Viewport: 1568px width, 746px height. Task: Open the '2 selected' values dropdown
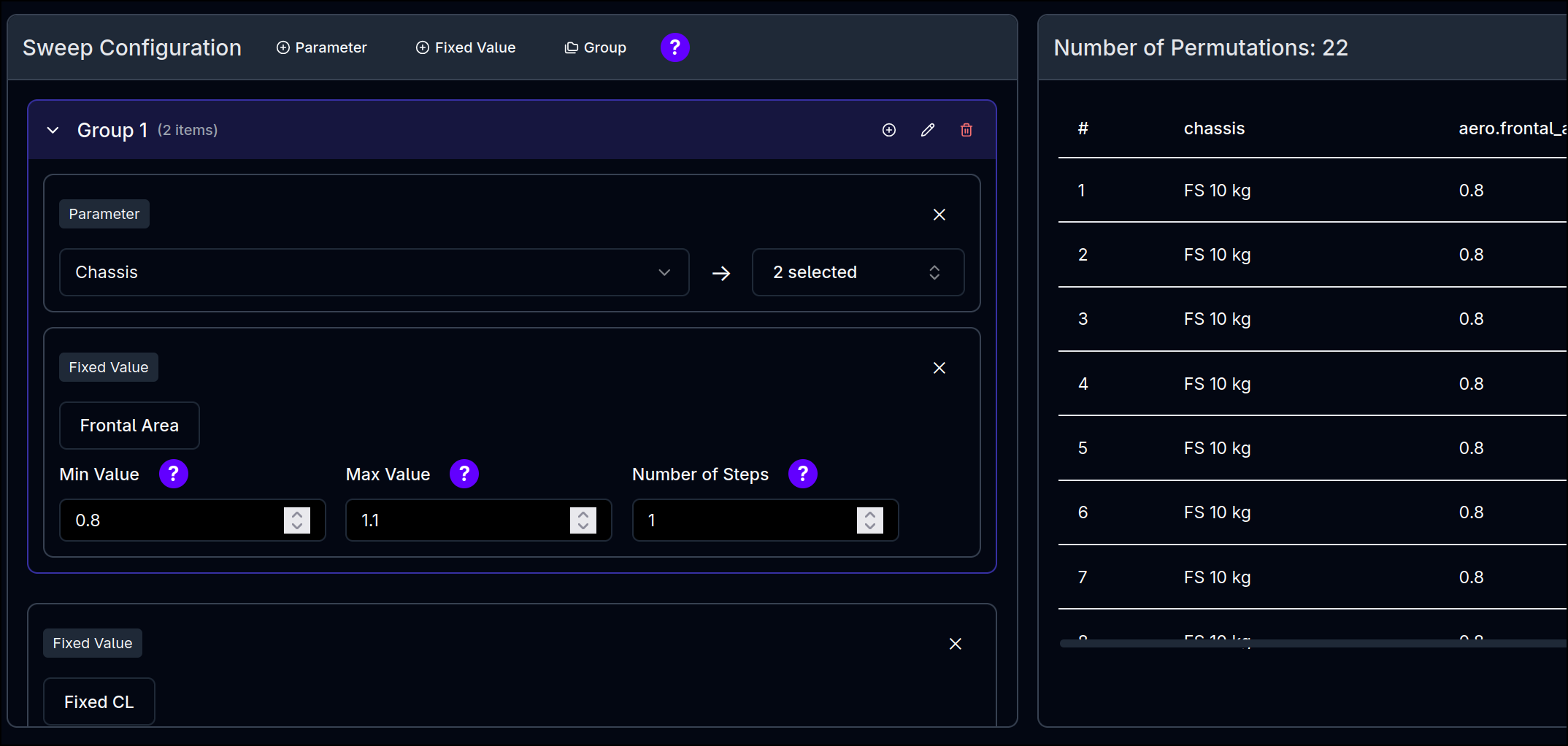857,272
